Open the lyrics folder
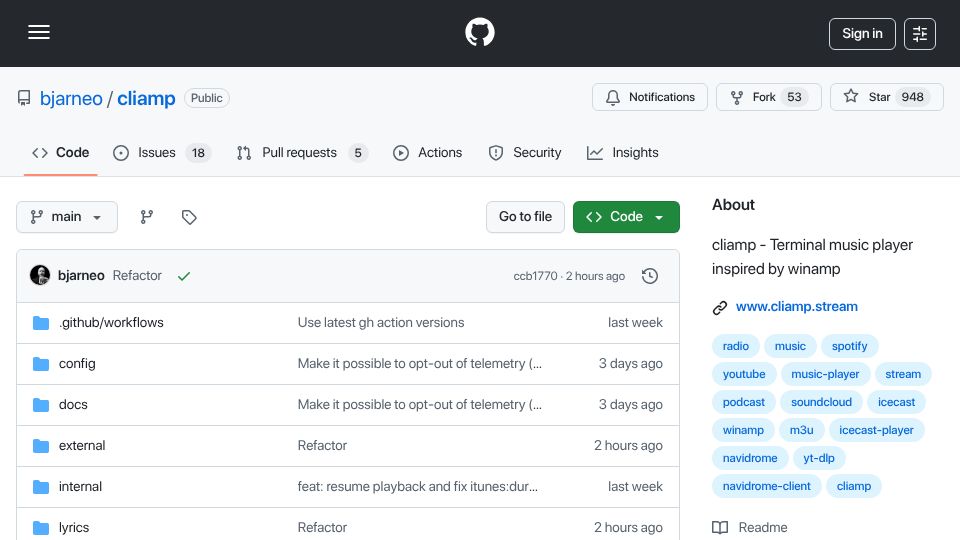 [x=74, y=528]
